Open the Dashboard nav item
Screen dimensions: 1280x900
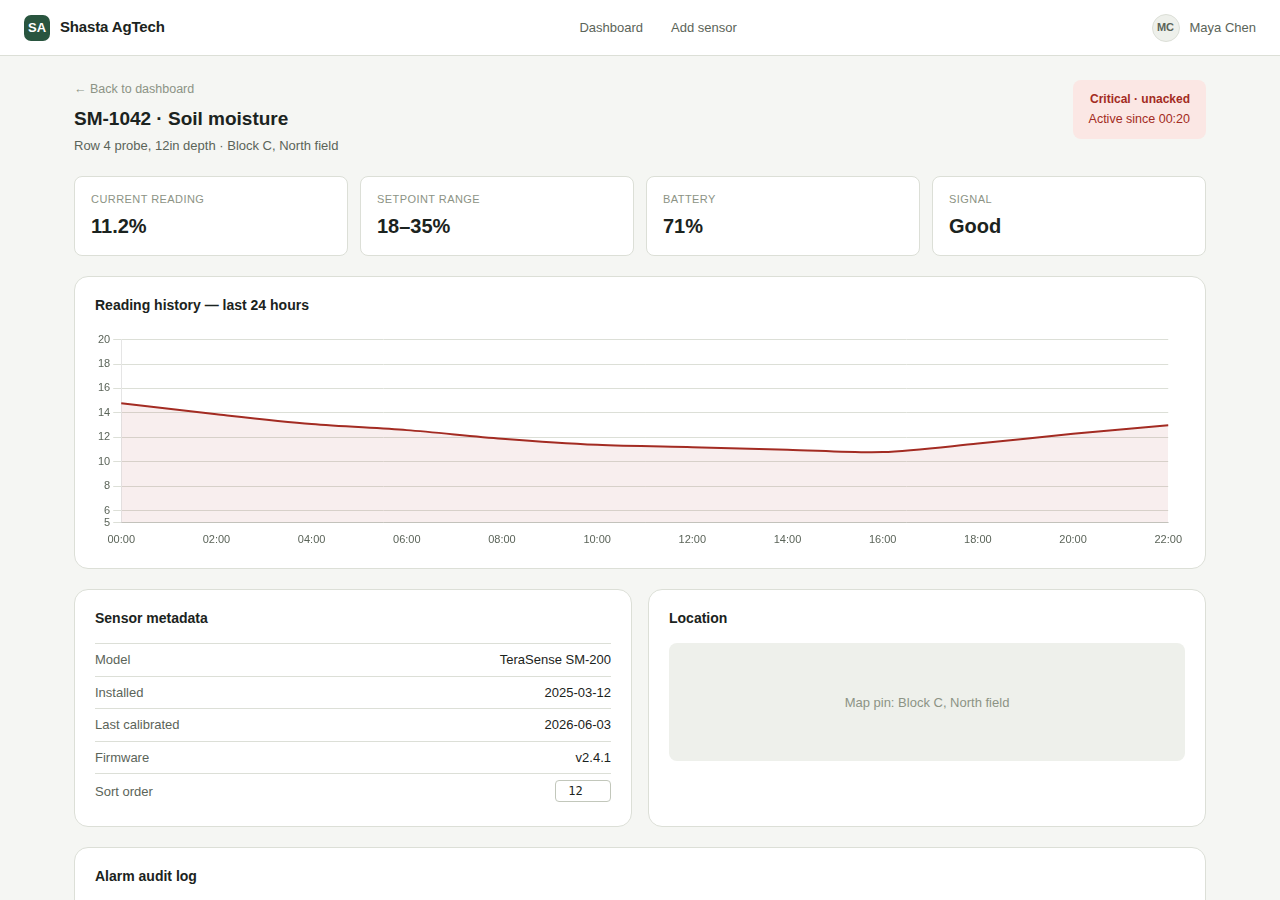tap(611, 28)
